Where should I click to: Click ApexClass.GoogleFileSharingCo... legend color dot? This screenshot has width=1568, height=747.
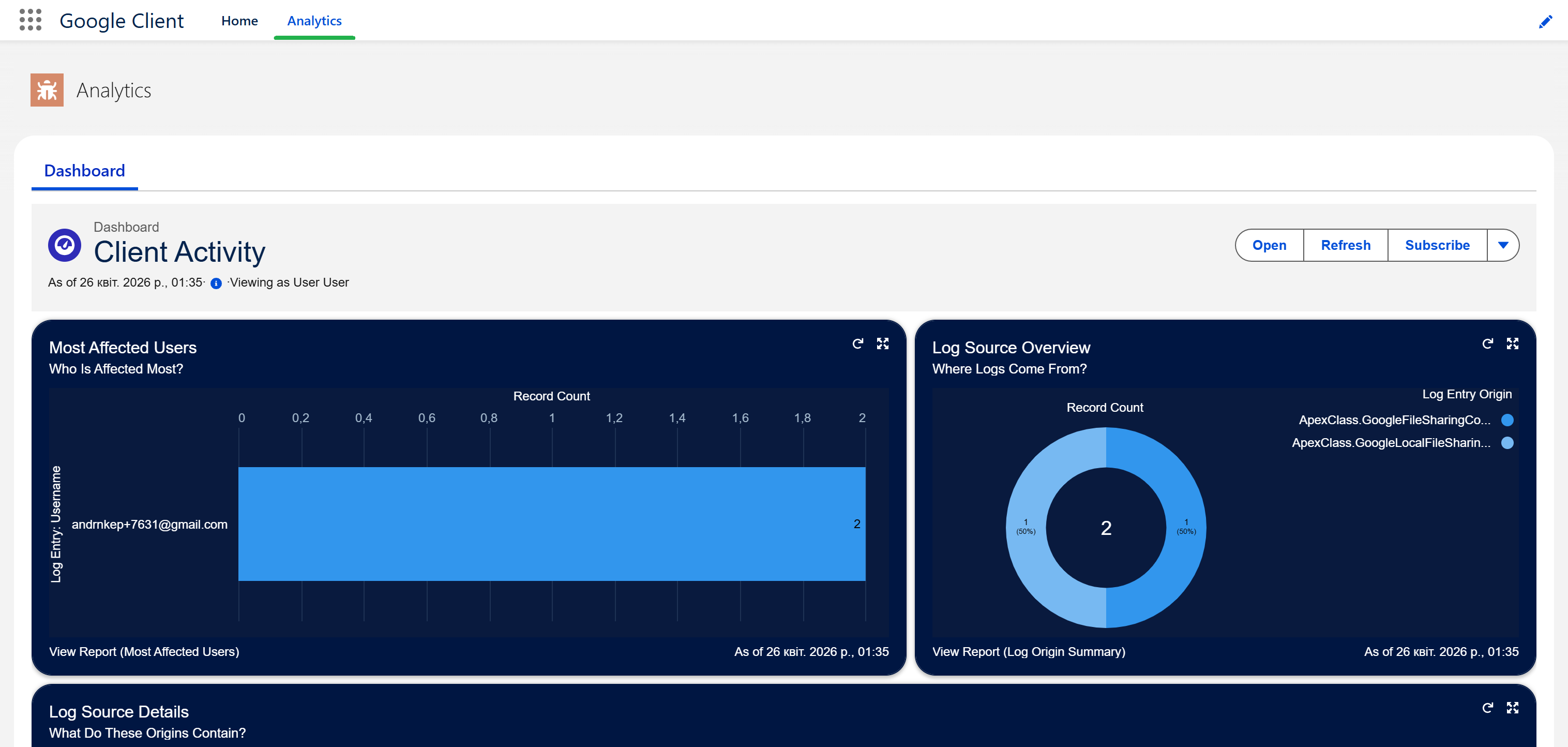(1507, 420)
